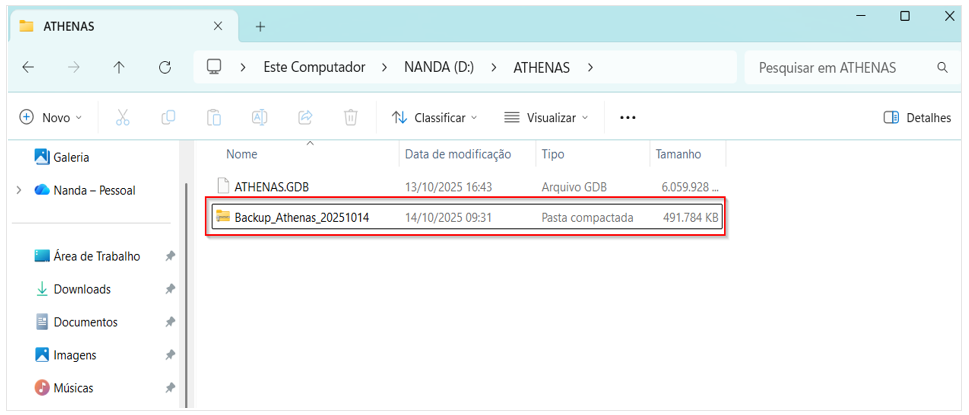Open the Classificar sort dropdown
This screenshot has height=415, width=969.
click(434, 118)
